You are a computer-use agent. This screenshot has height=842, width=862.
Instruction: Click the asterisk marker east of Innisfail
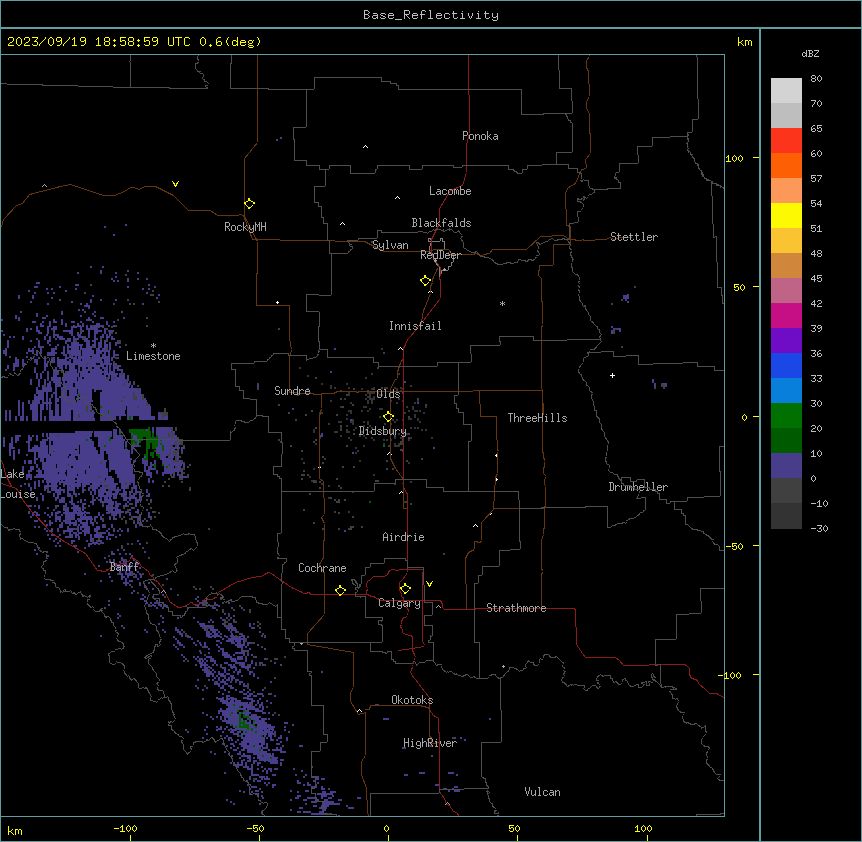502,303
